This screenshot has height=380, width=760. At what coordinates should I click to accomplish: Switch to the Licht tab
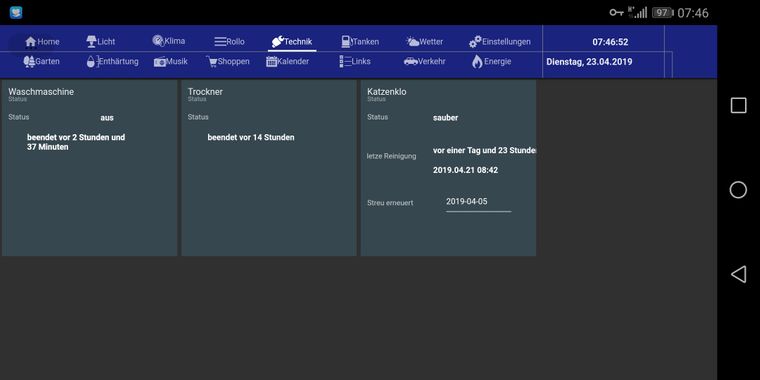[101, 42]
